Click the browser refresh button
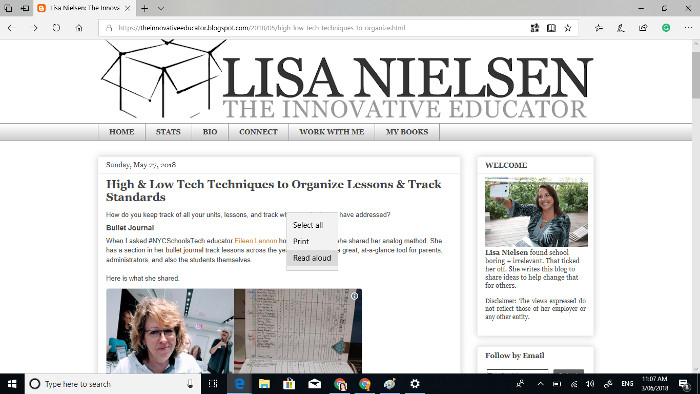 click(x=56, y=28)
